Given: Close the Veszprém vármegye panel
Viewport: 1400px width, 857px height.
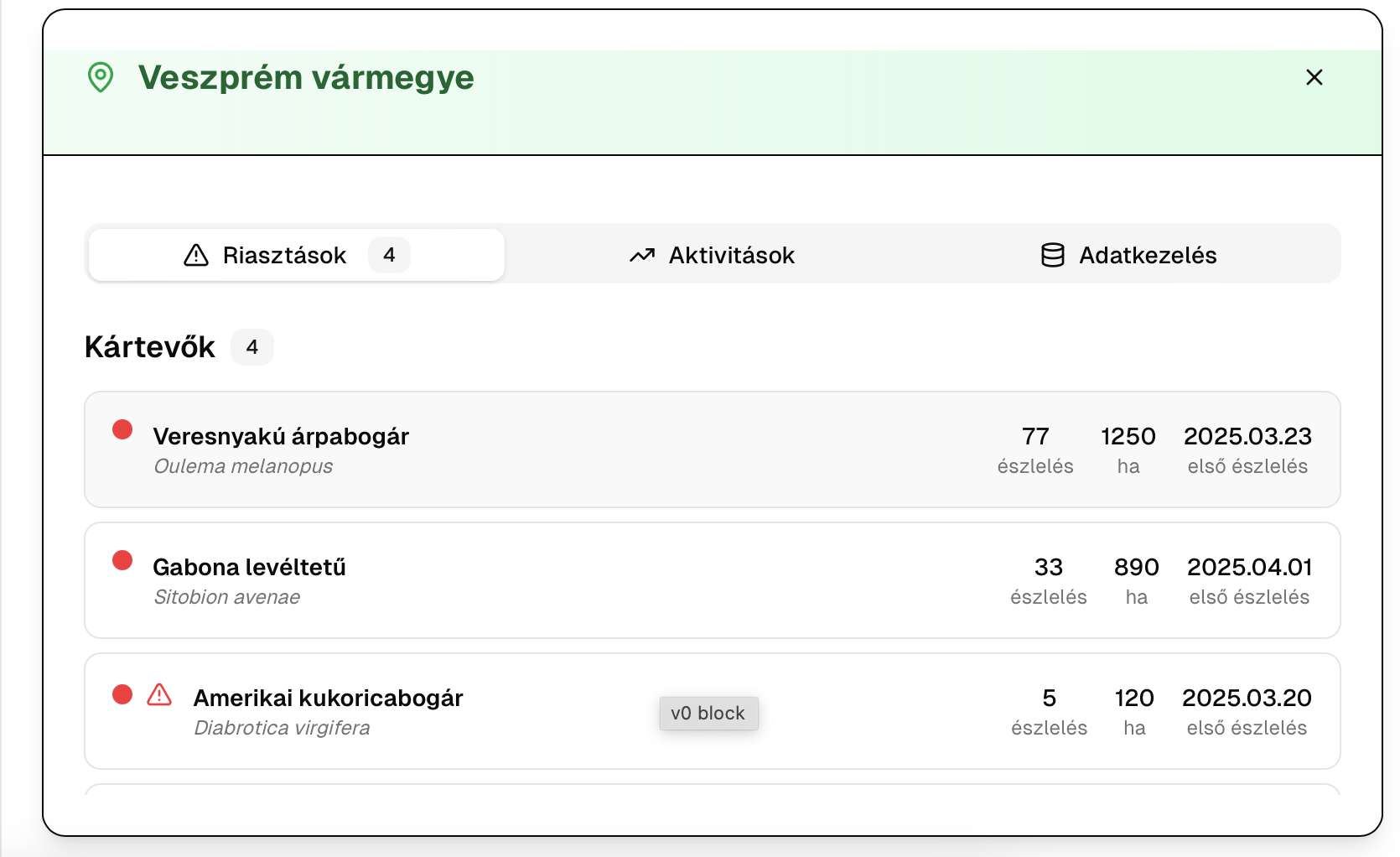Looking at the screenshot, I should (x=1314, y=77).
